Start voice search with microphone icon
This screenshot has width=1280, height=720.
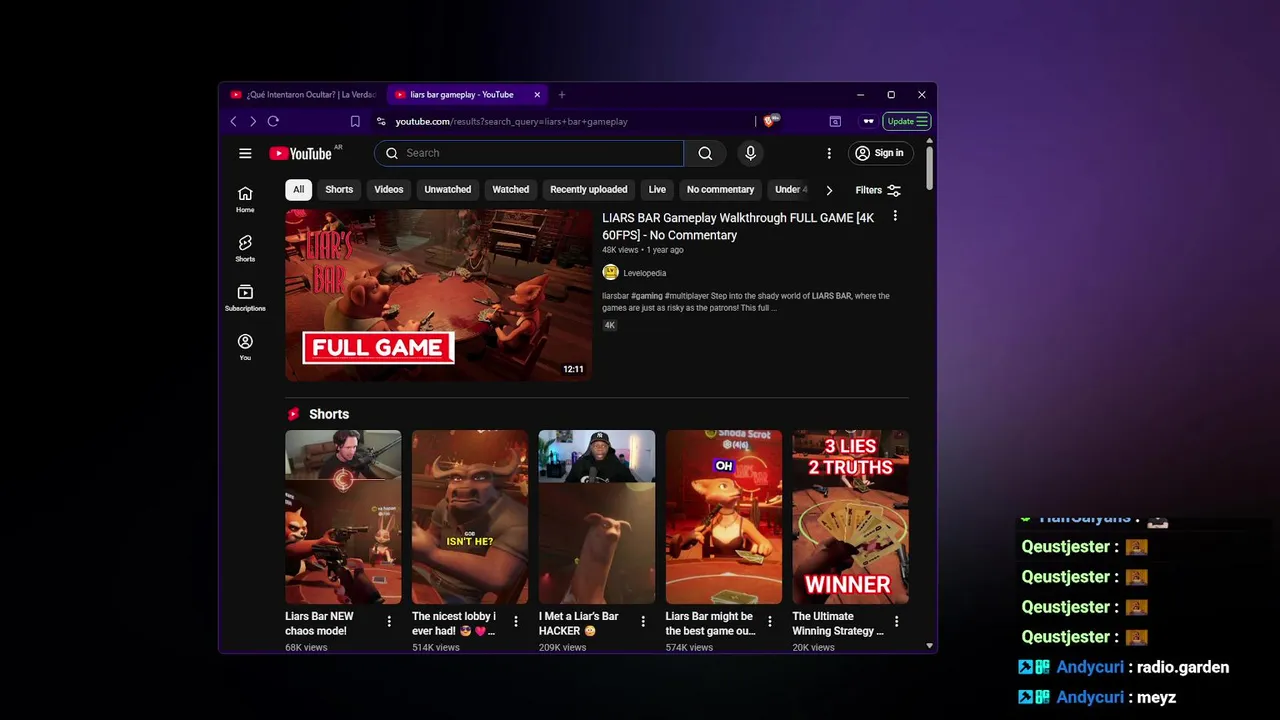click(750, 153)
